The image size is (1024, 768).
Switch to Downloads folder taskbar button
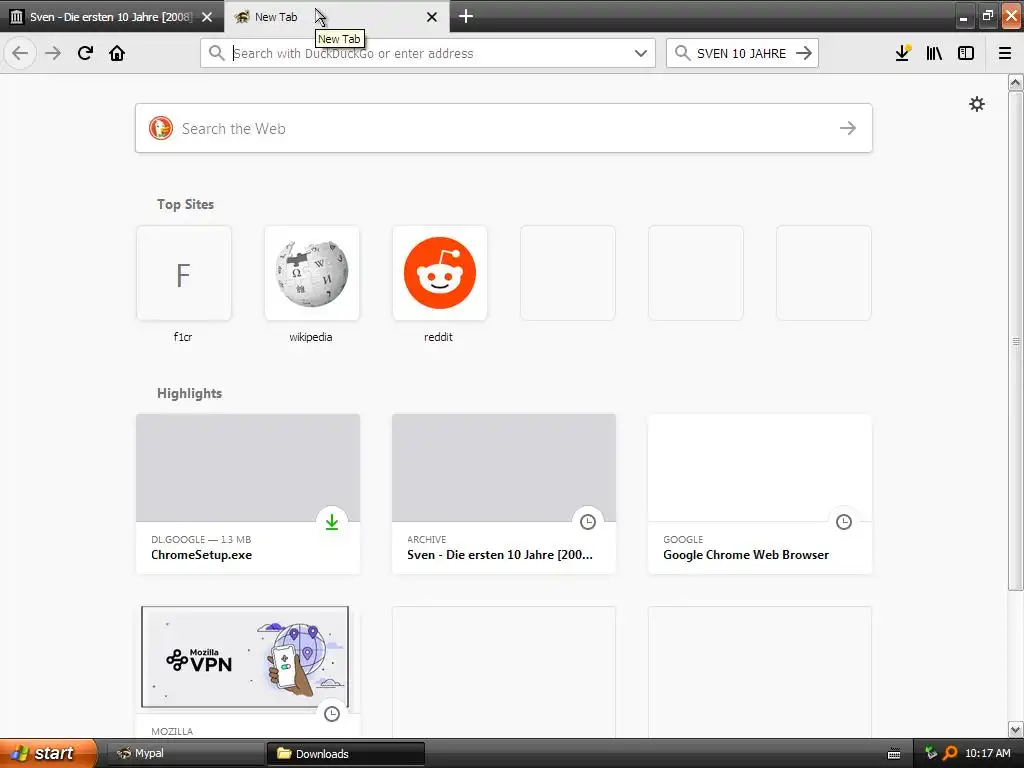345,753
